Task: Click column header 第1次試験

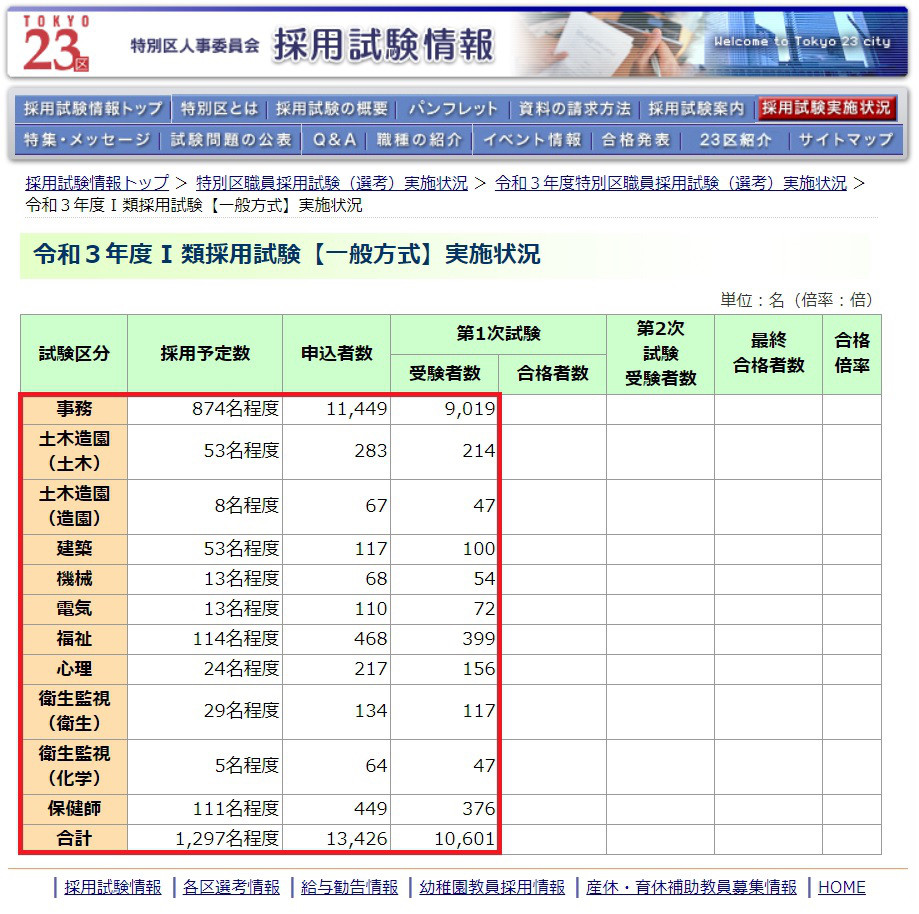Action: (498, 334)
